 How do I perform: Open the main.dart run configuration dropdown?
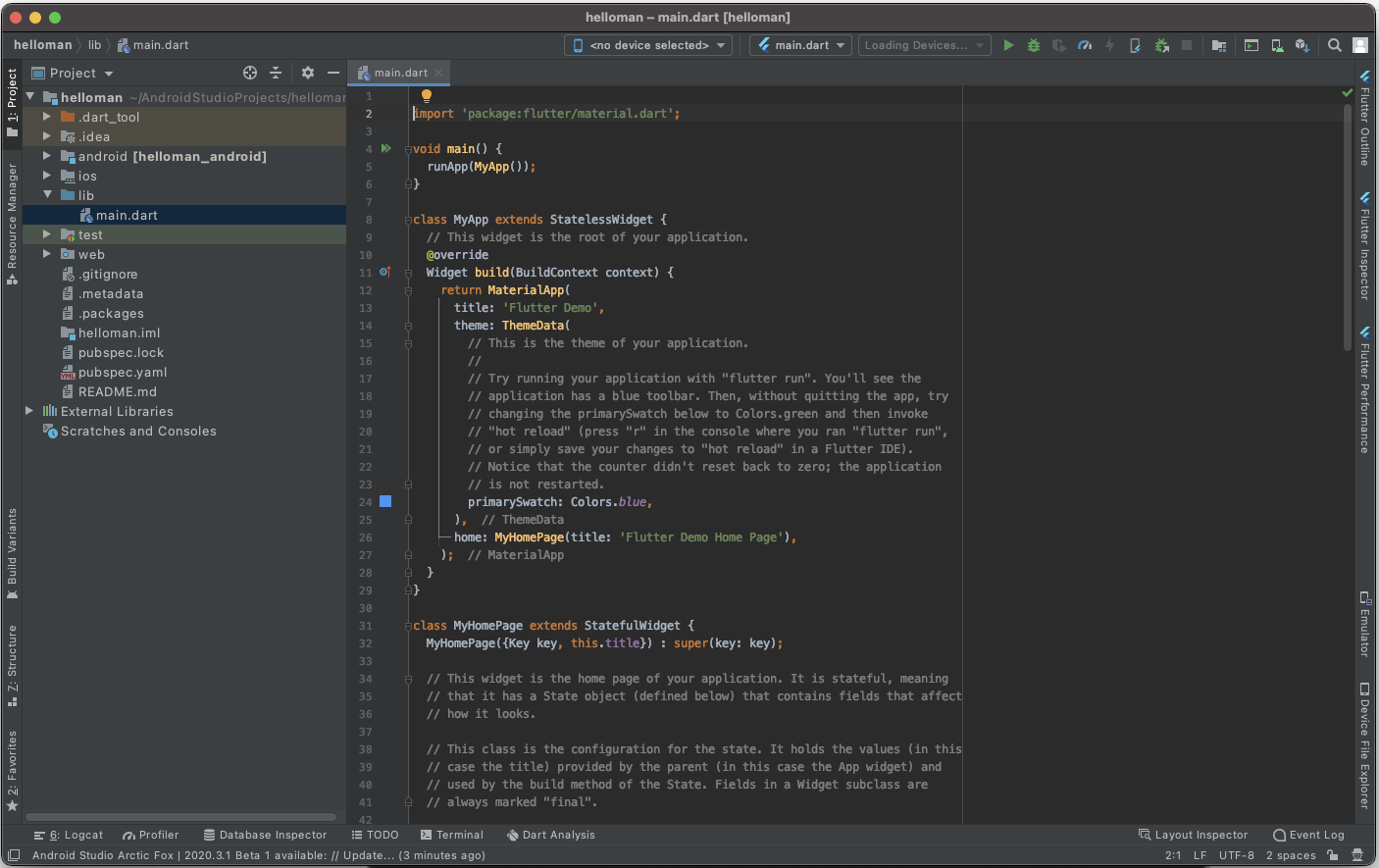click(800, 45)
